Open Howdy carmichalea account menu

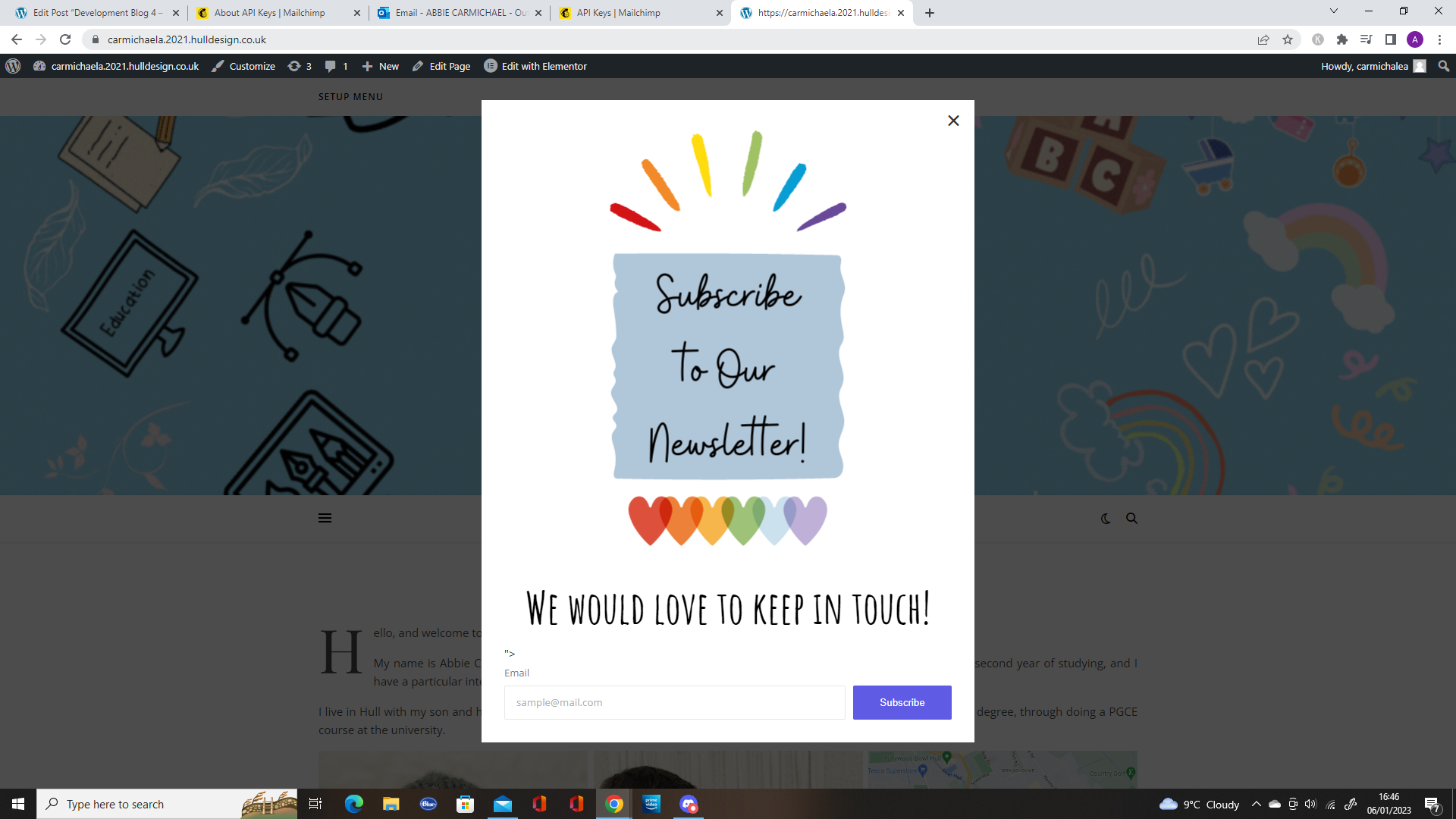pyautogui.click(x=1373, y=66)
